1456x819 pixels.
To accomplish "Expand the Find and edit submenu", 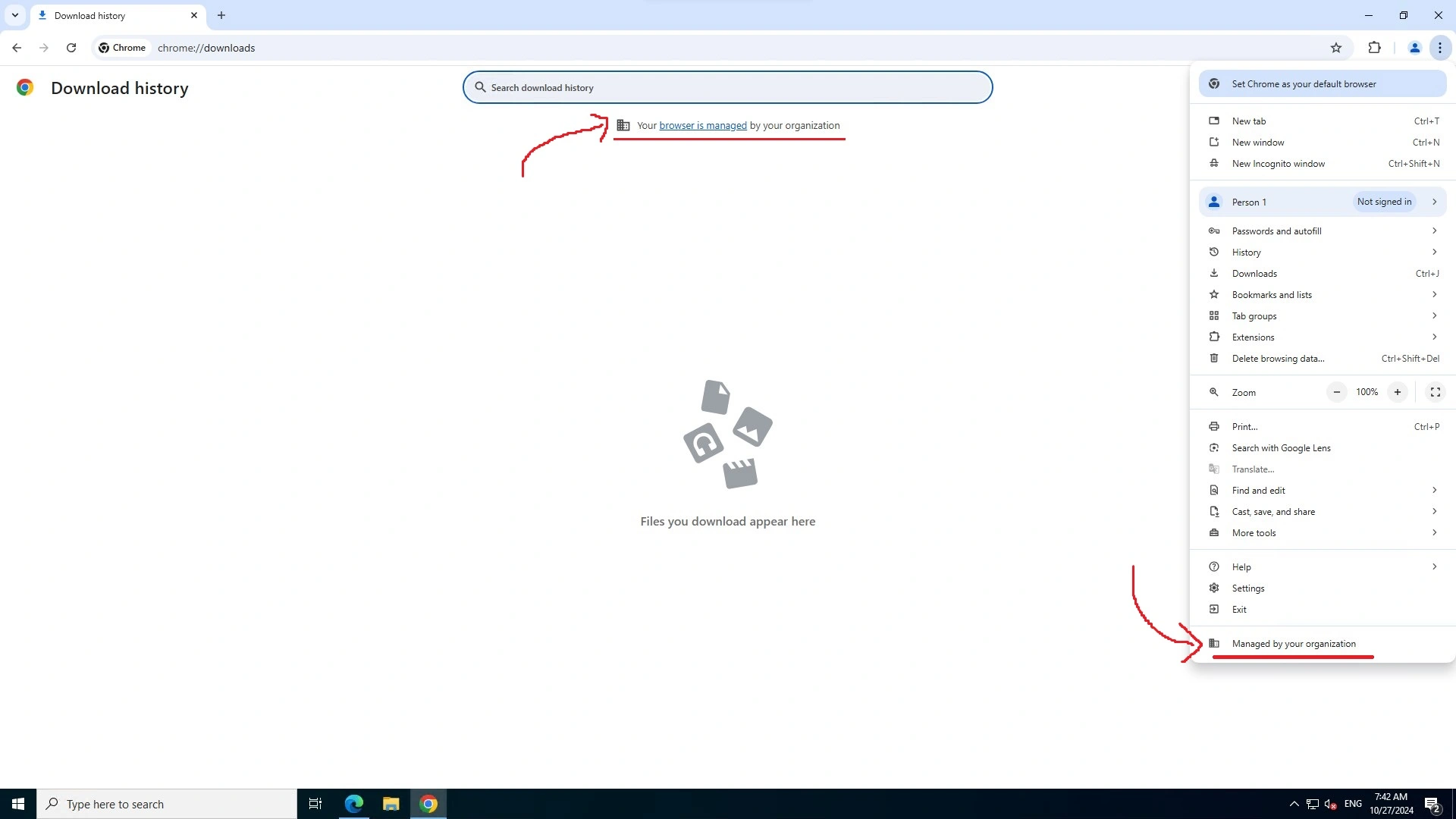I will click(x=1434, y=490).
